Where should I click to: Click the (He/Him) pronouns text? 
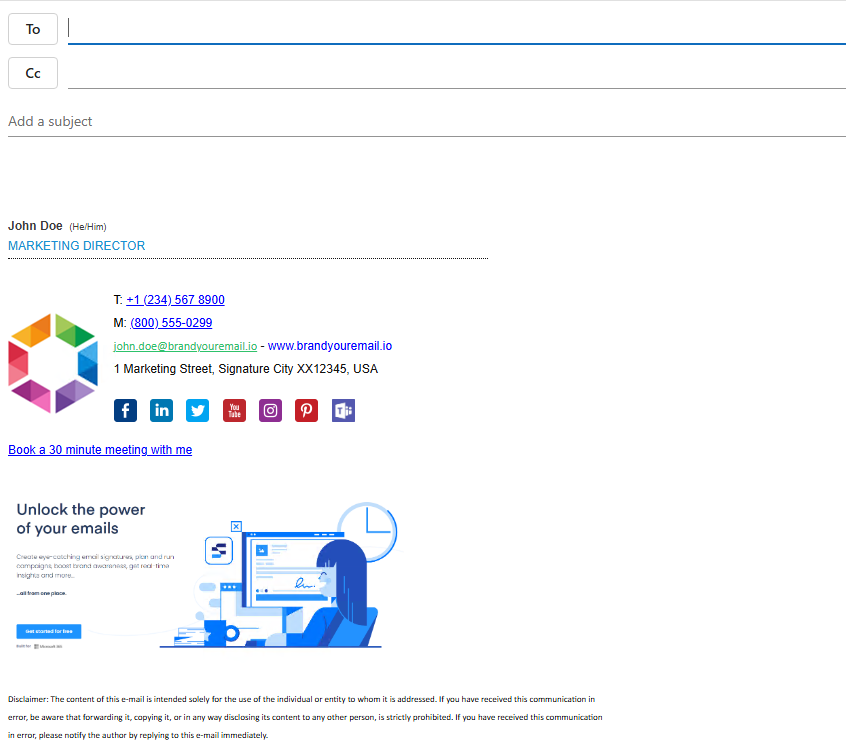tap(88, 227)
